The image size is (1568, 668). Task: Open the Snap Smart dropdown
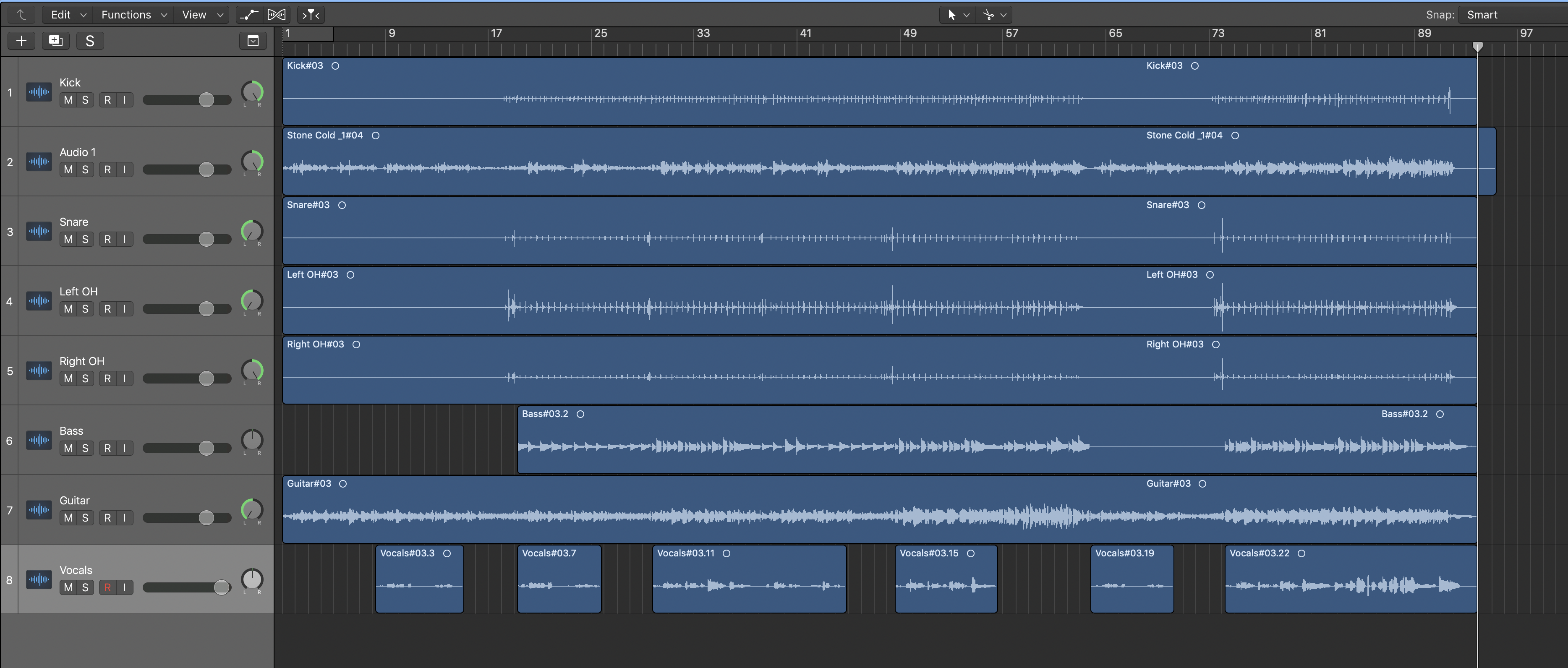click(1513, 15)
